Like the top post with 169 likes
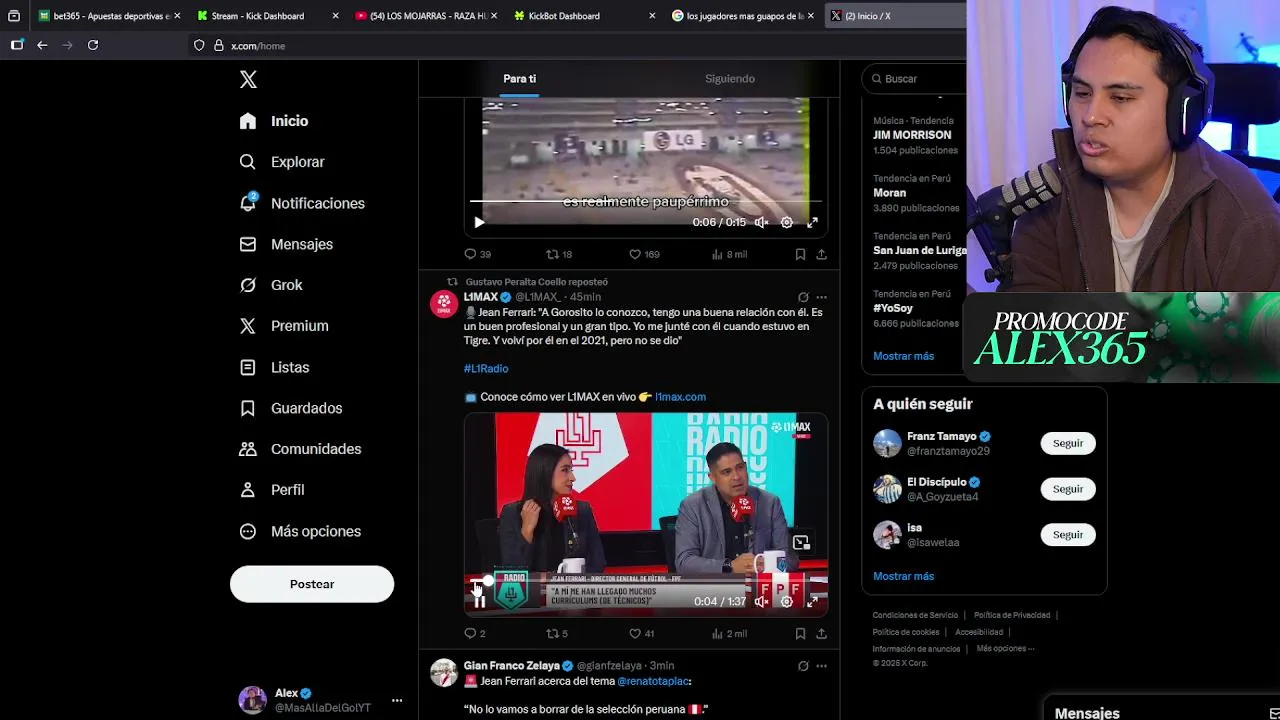 coord(644,254)
